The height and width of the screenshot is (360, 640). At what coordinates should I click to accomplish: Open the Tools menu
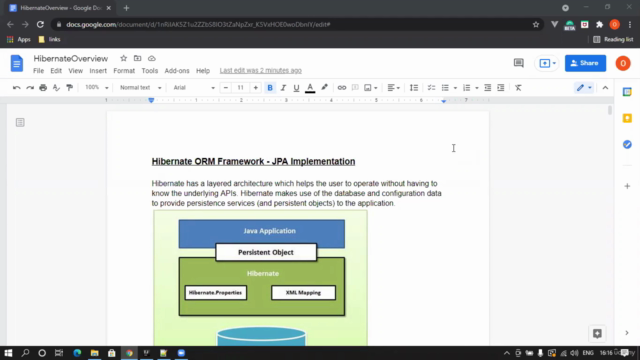pyautogui.click(x=150, y=71)
